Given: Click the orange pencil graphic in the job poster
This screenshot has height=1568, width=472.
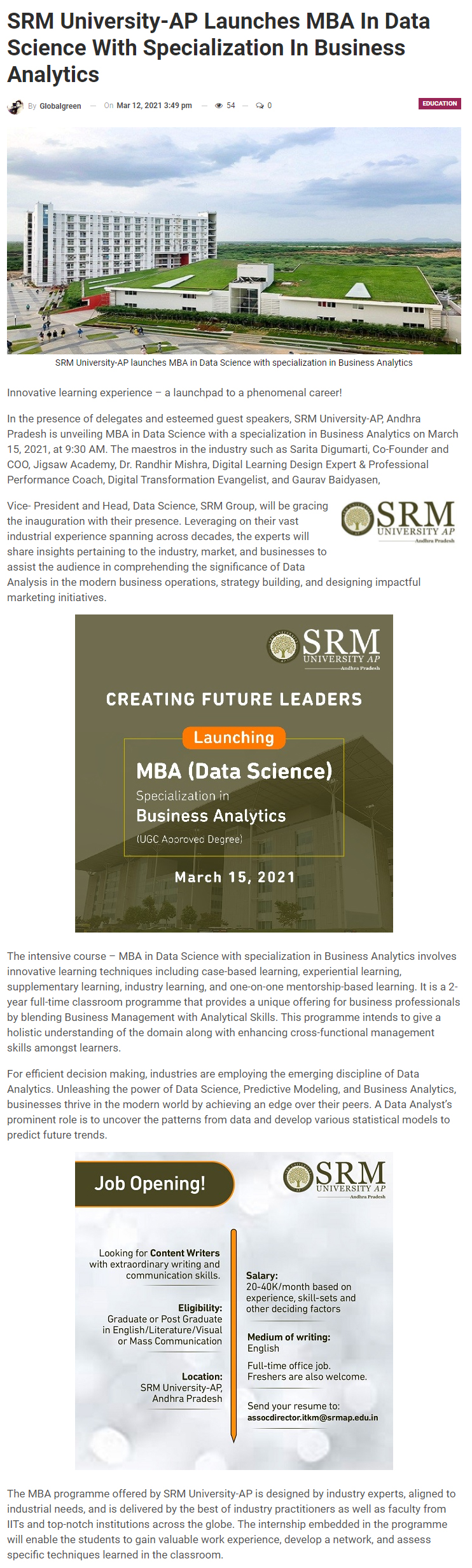Looking at the screenshot, I should tap(233, 1336).
